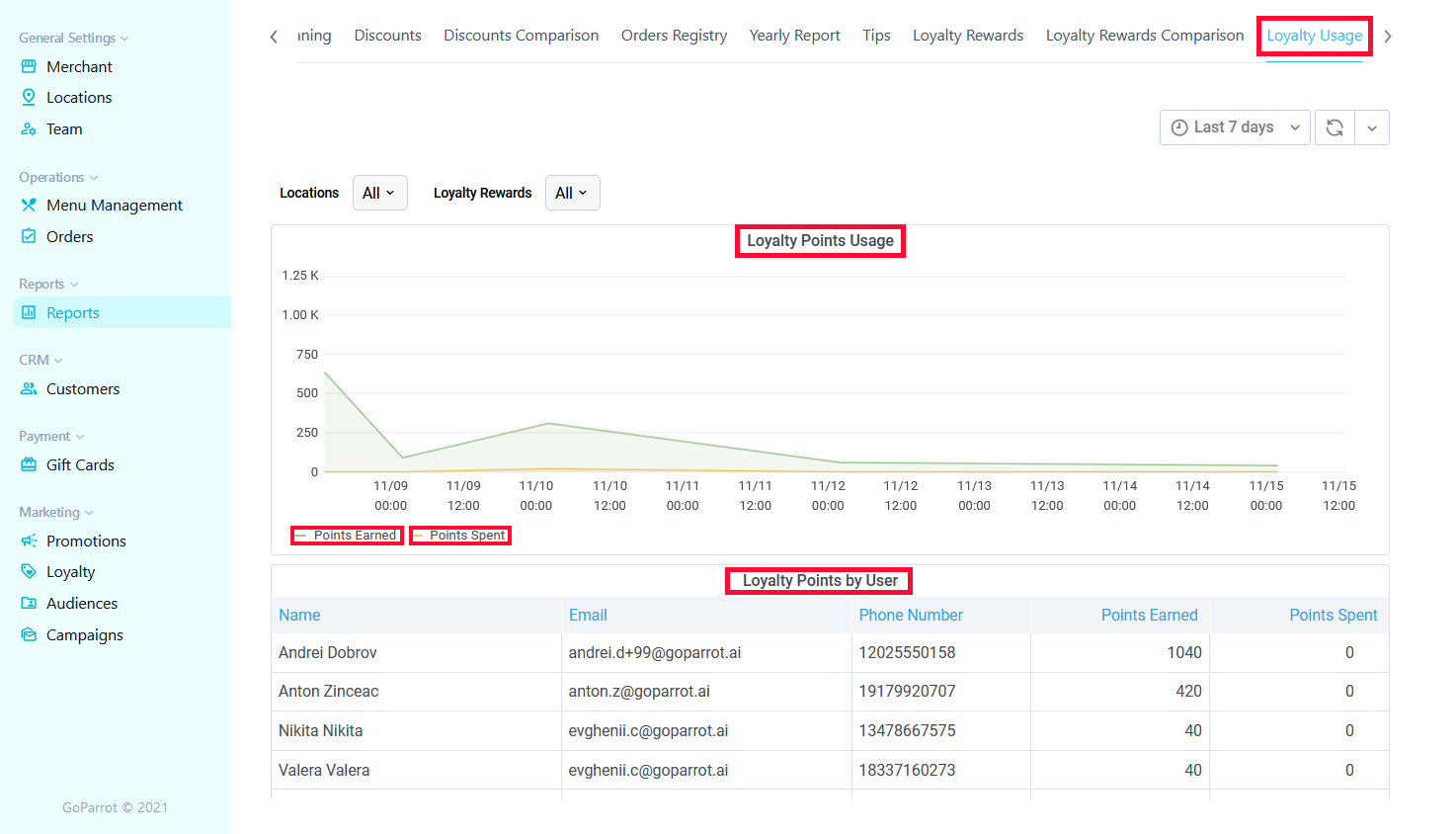
Task: Open the Last 7 days date range dropdown
Action: 1235,127
